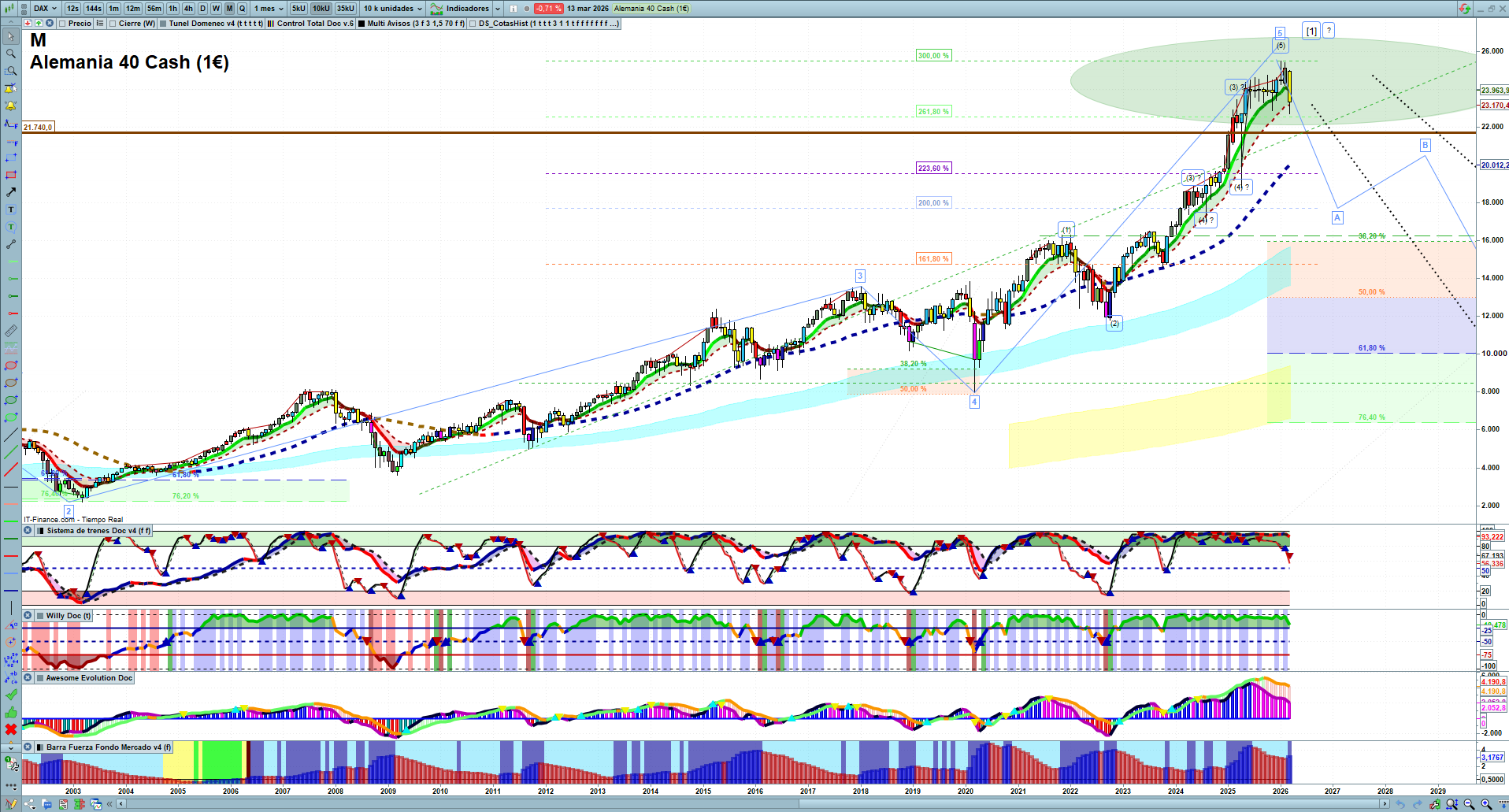Click the red X delete tool
The height and width of the screenshot is (812, 1509).
(x=11, y=729)
